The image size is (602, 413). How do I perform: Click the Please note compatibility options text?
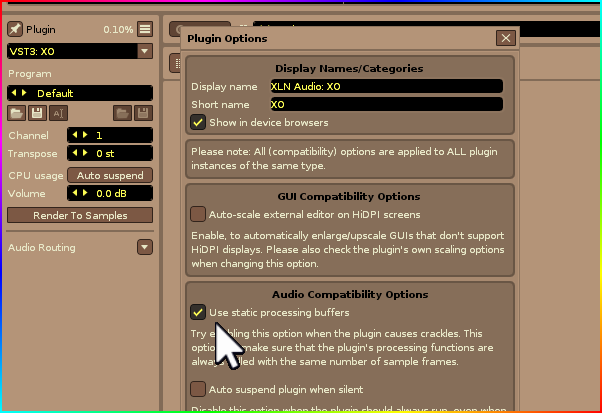(344, 159)
